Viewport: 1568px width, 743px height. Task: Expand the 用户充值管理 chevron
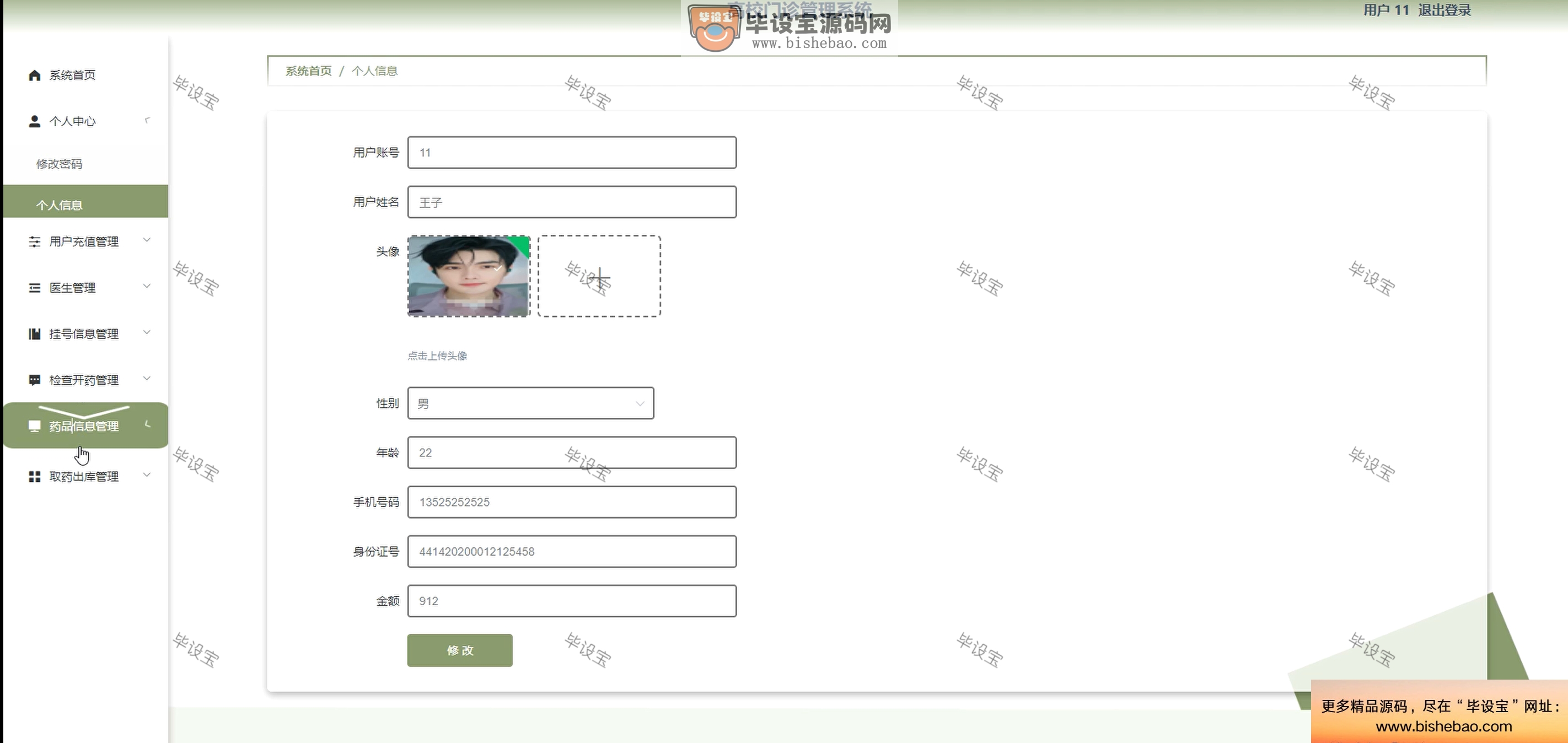point(147,240)
